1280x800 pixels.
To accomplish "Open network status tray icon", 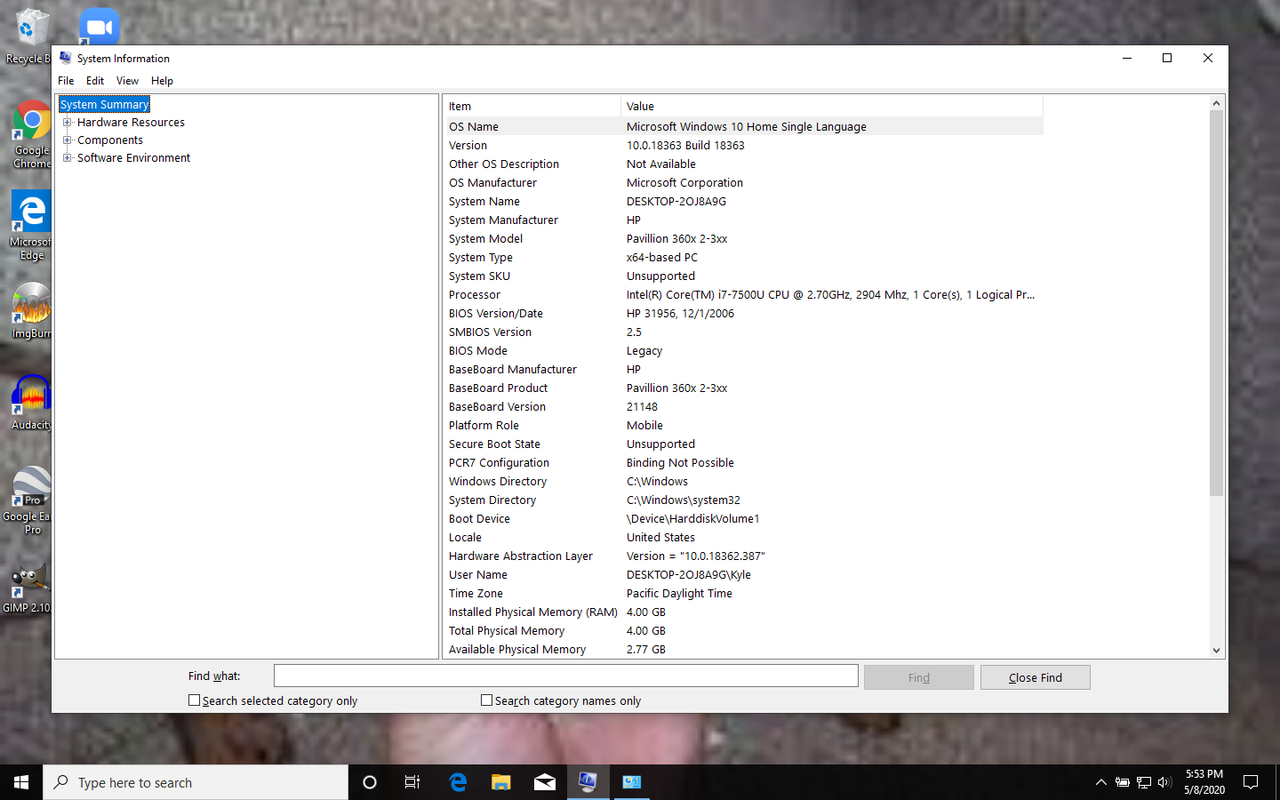I will [1143, 782].
